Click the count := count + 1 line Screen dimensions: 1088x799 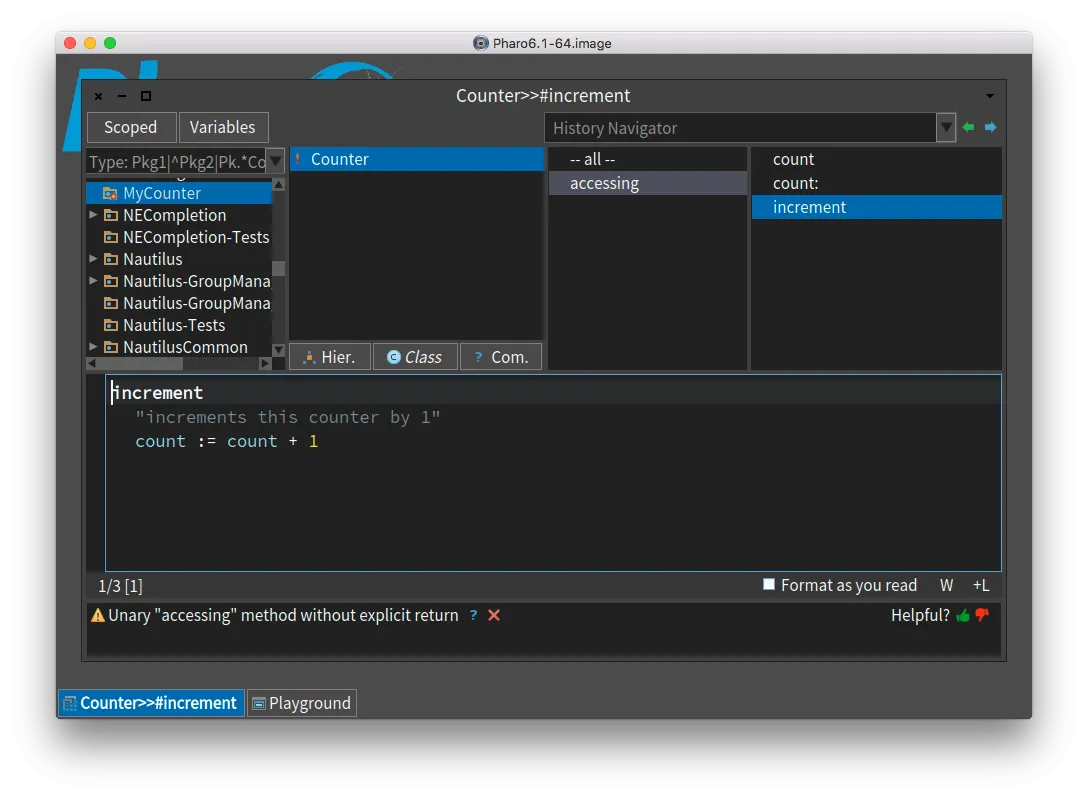[226, 441]
